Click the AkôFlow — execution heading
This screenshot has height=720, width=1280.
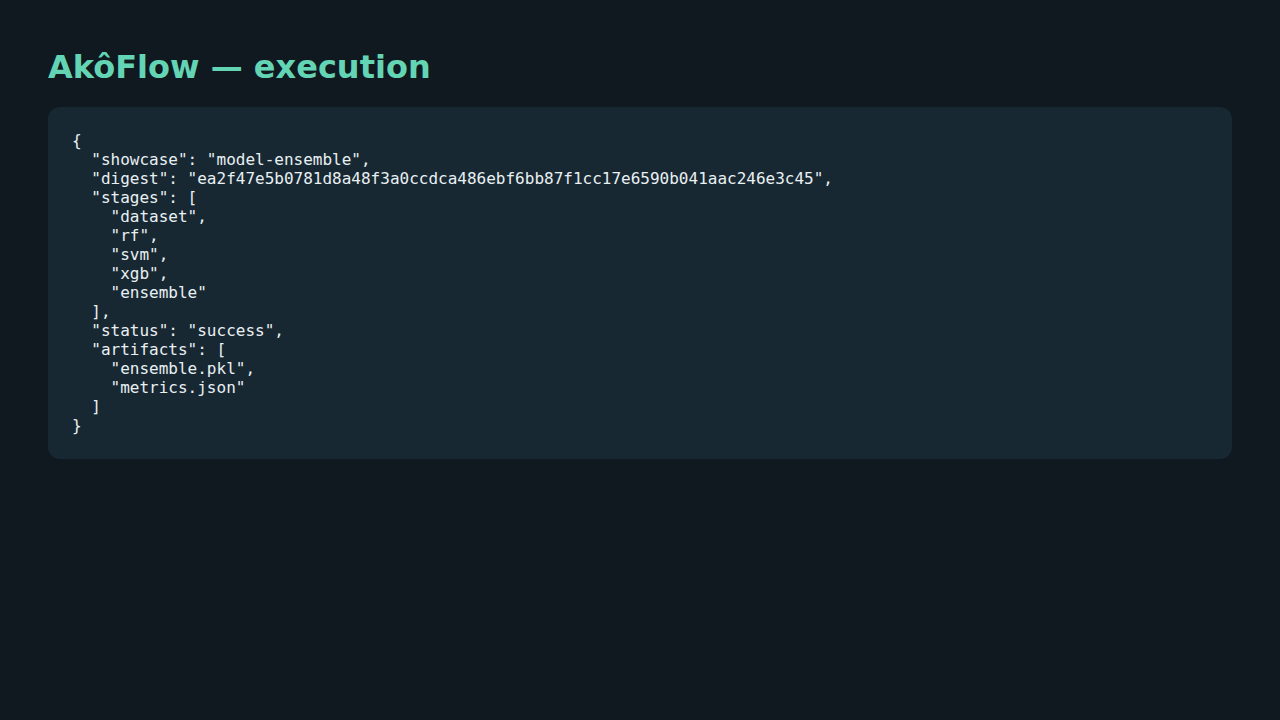point(239,67)
